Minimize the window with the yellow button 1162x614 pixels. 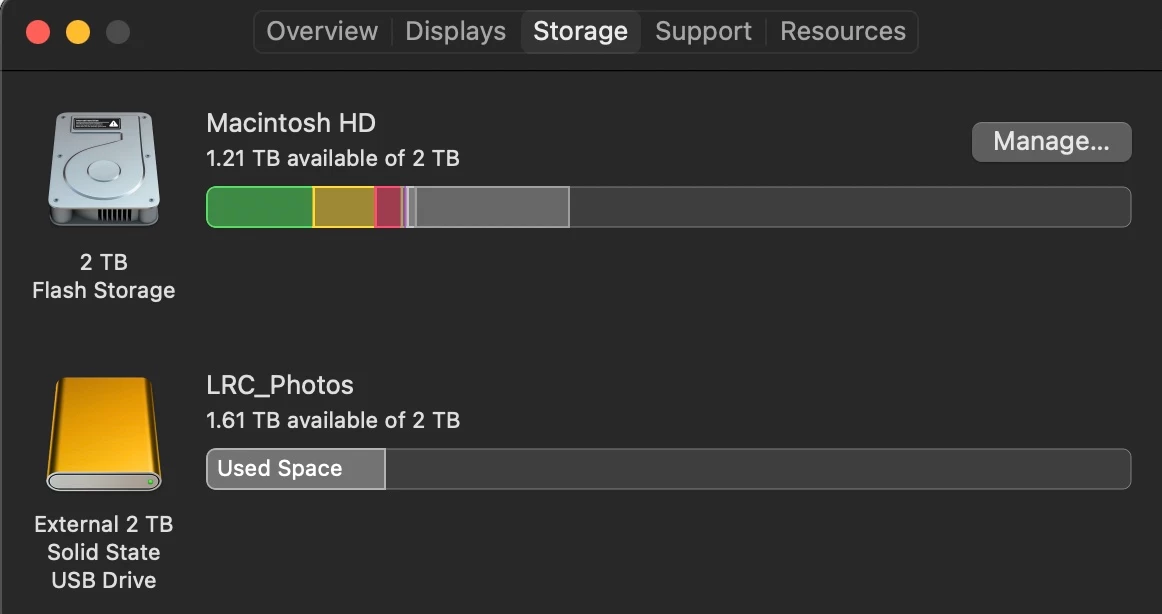tap(78, 32)
